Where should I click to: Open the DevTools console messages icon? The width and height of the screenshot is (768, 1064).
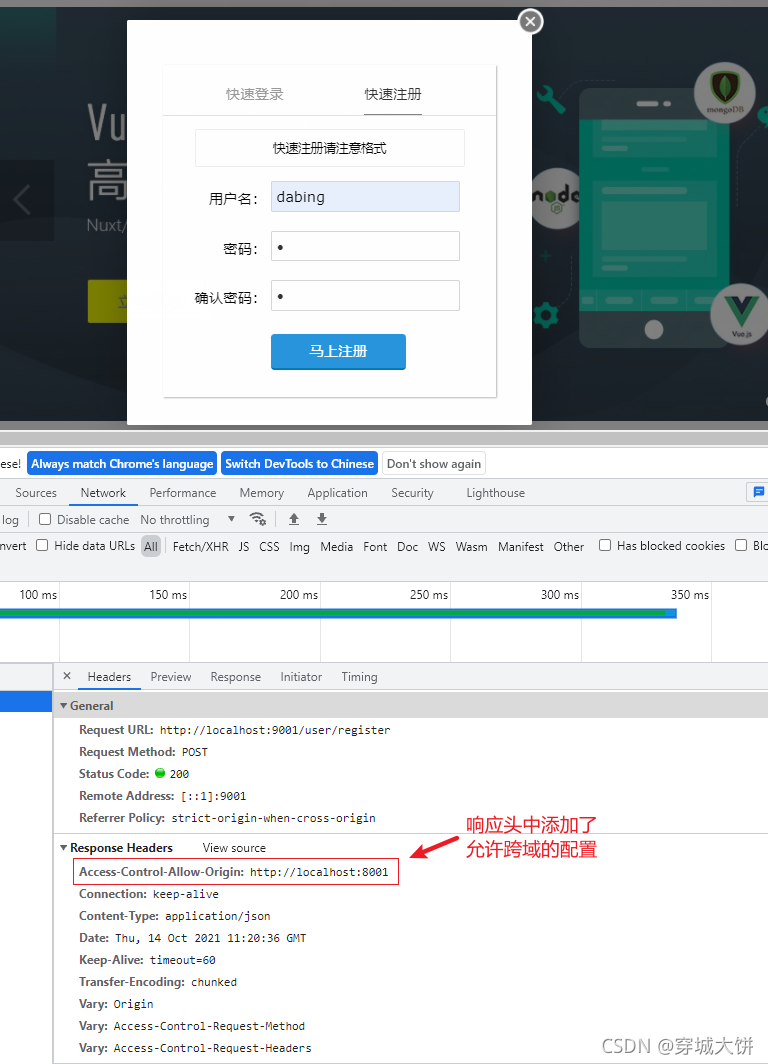[758, 492]
